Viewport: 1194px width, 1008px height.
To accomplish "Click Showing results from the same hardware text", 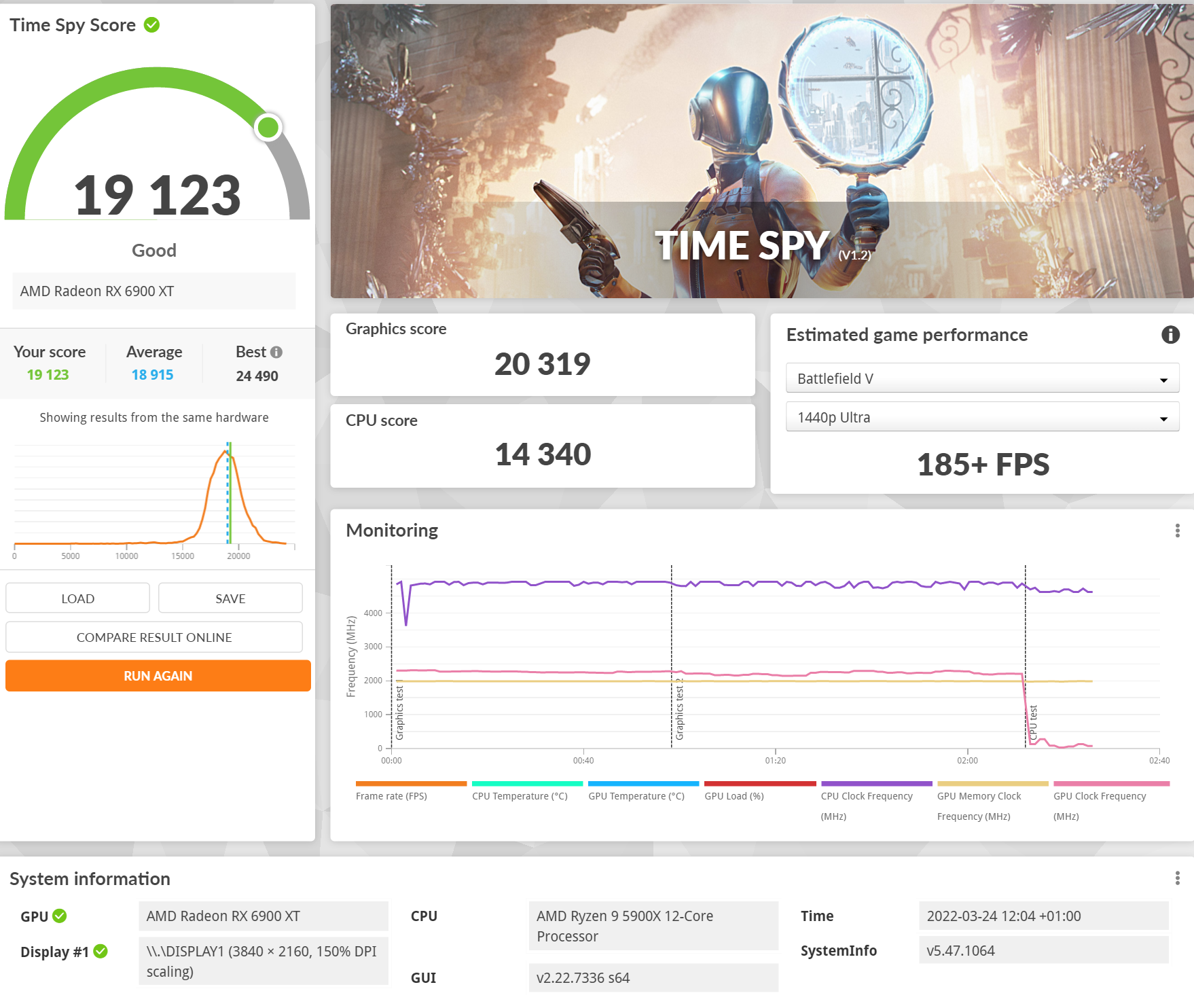I will [154, 418].
